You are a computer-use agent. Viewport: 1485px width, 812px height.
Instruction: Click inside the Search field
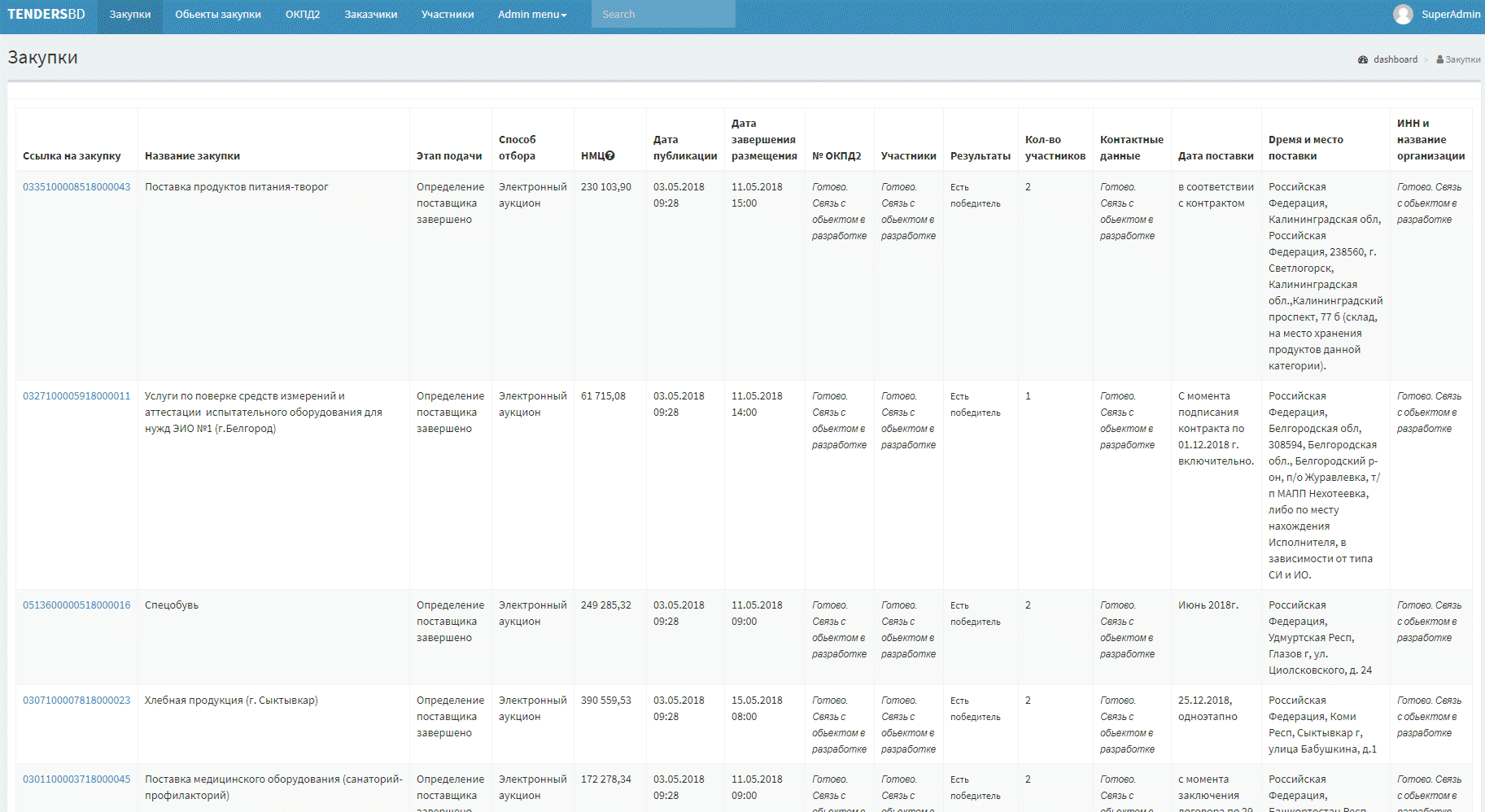tap(663, 14)
